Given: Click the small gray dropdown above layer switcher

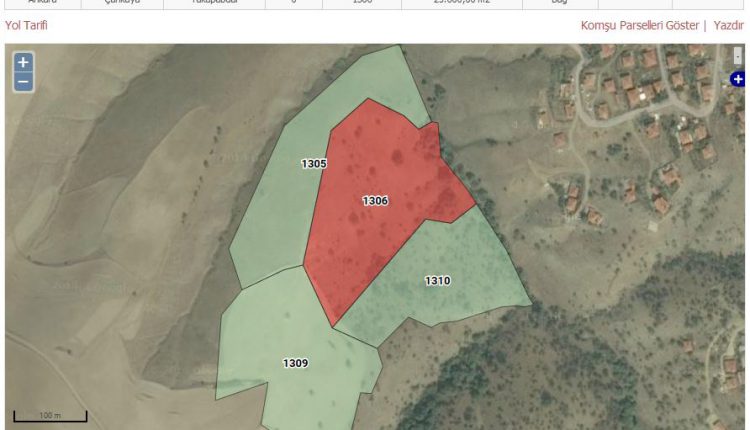Looking at the screenshot, I should [x=738, y=57].
